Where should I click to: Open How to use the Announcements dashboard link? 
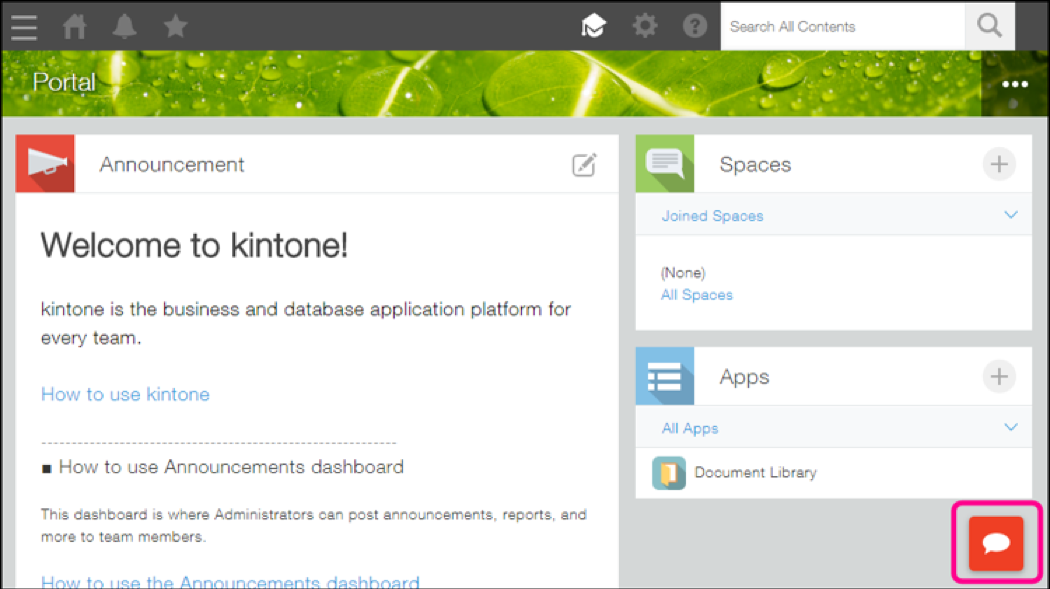230,581
